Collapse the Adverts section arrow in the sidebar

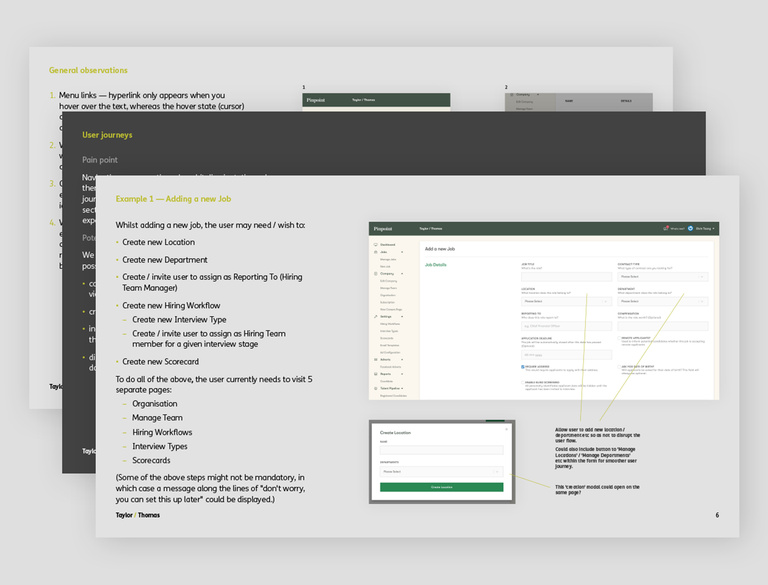coord(402,360)
